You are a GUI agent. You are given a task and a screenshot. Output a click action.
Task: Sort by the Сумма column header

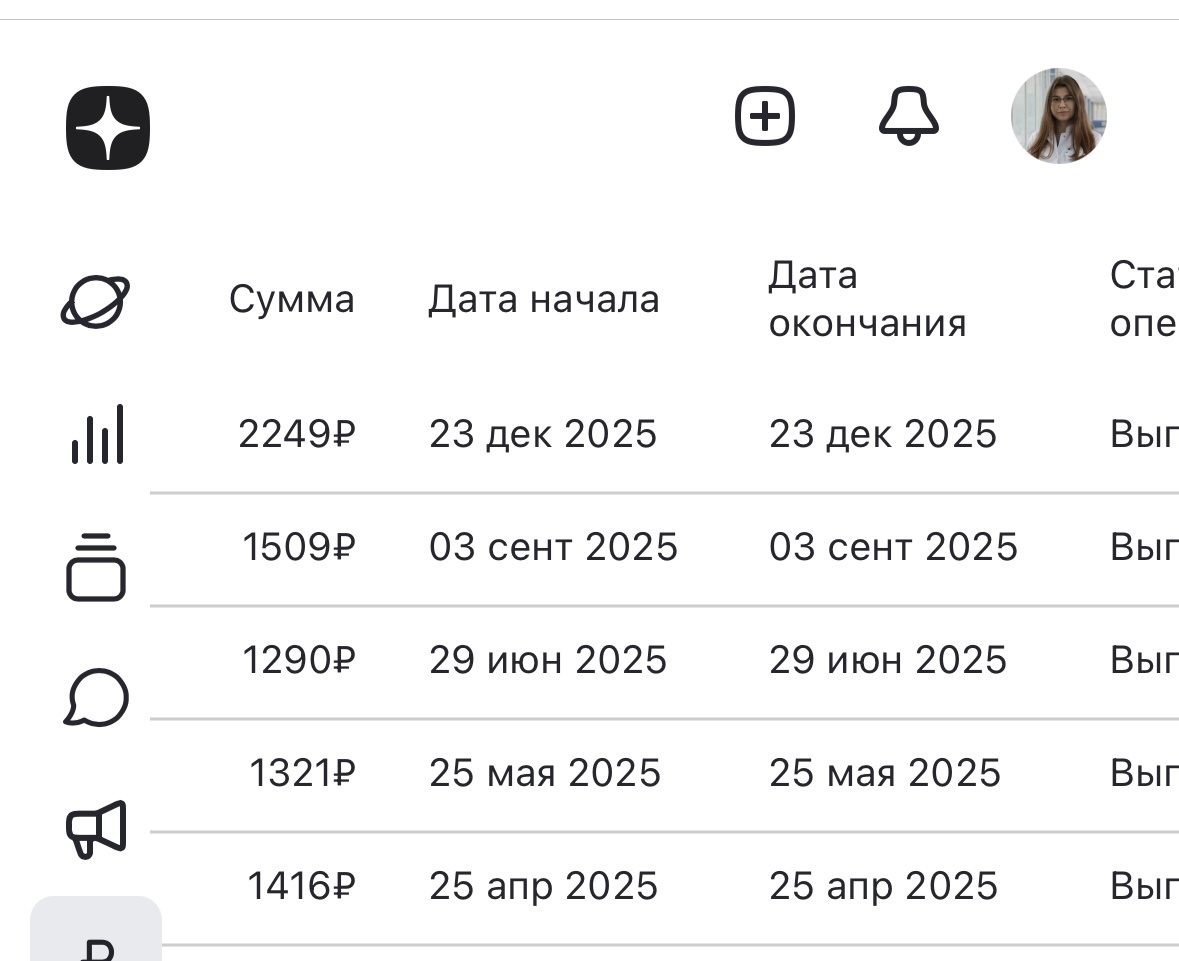point(292,298)
